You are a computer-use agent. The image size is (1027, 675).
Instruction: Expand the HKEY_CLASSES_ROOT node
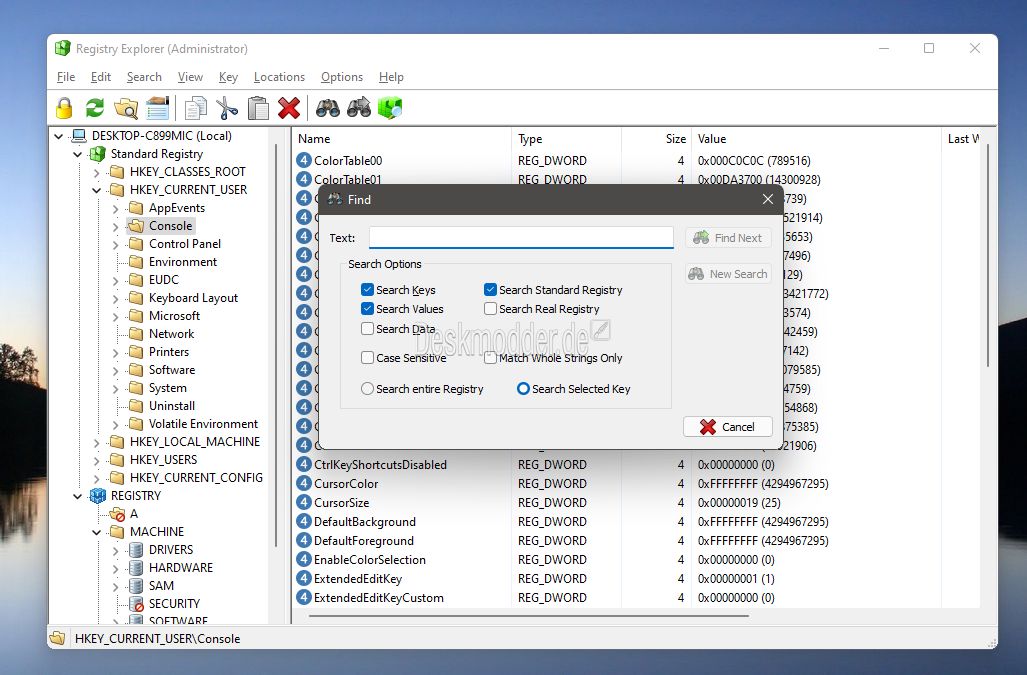(x=96, y=172)
